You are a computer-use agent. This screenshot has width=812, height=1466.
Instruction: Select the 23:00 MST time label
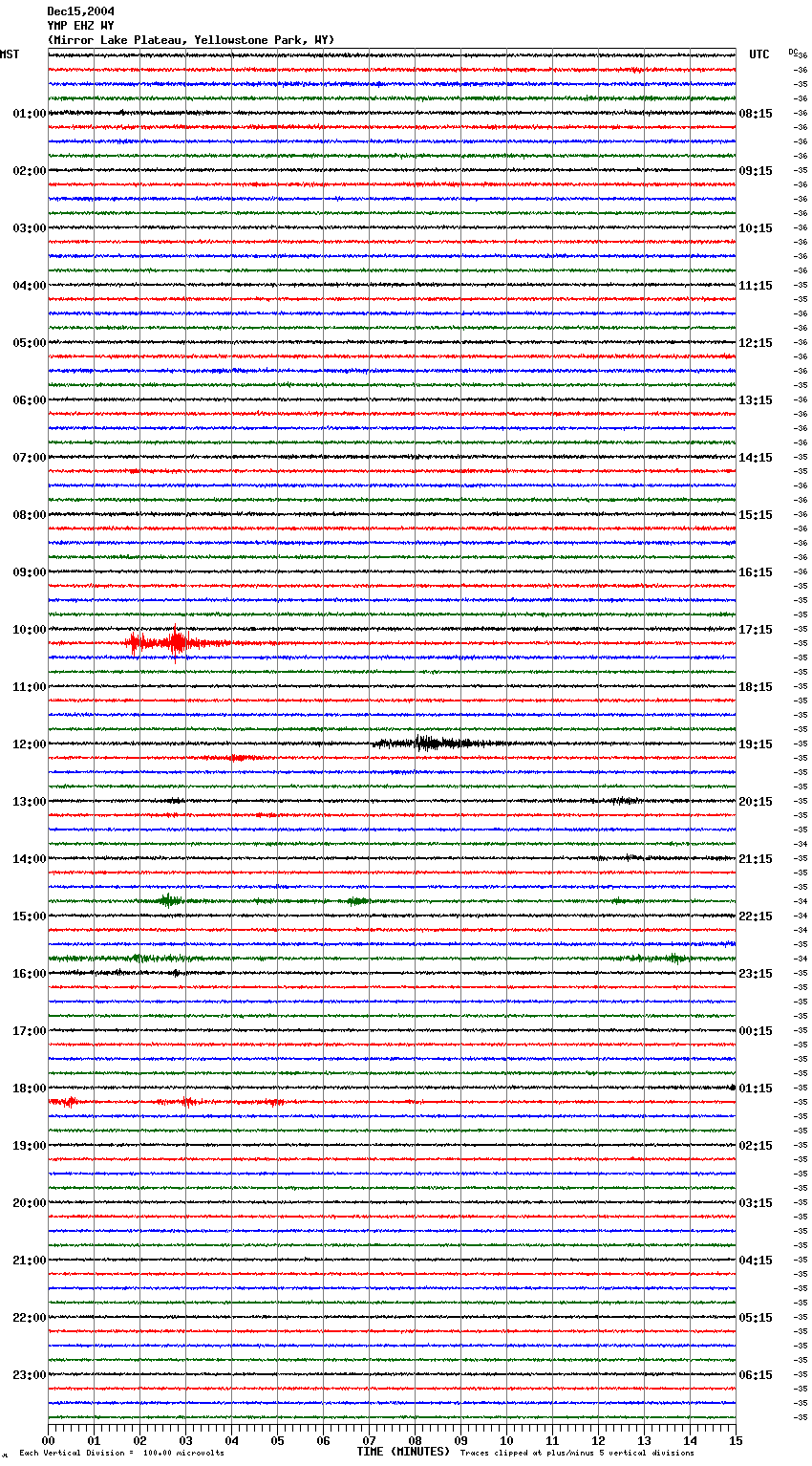click(29, 1375)
